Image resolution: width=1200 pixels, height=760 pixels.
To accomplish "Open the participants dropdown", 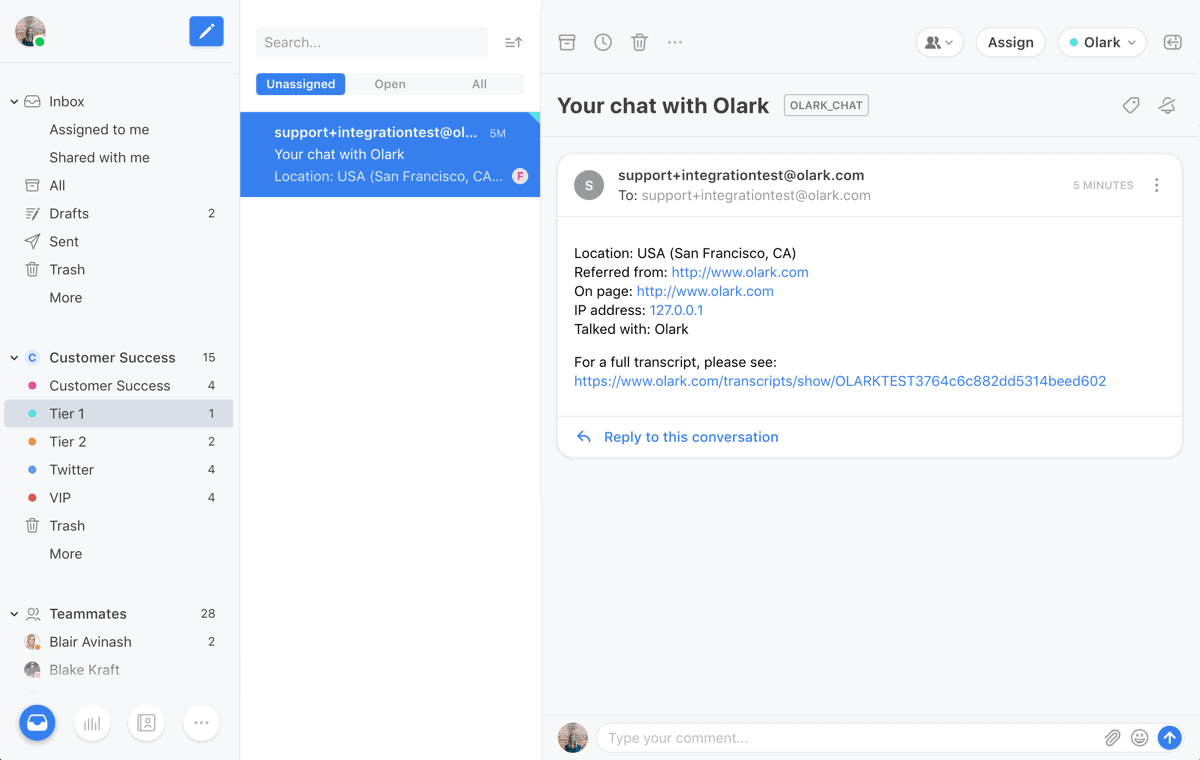I will click(x=939, y=42).
